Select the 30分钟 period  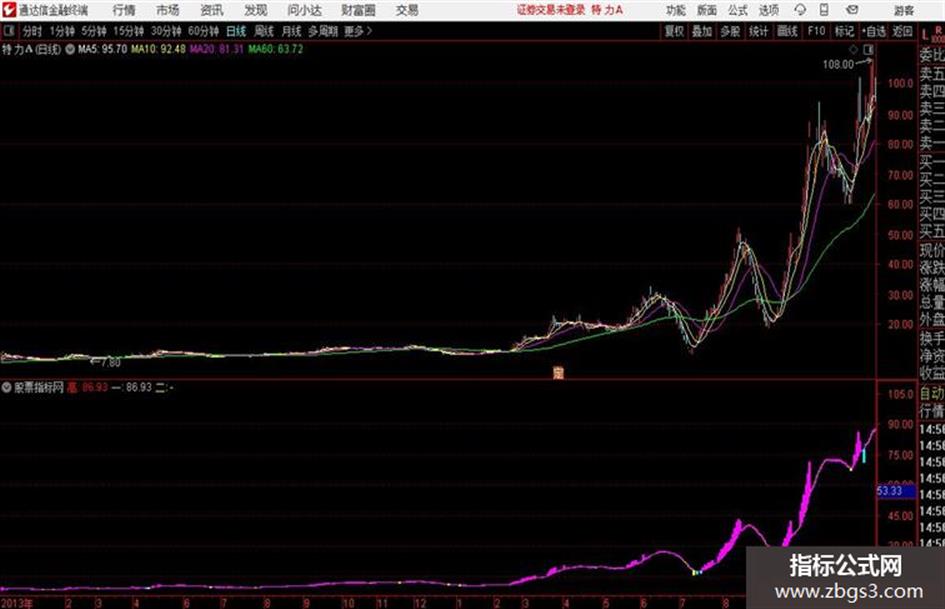tap(166, 31)
